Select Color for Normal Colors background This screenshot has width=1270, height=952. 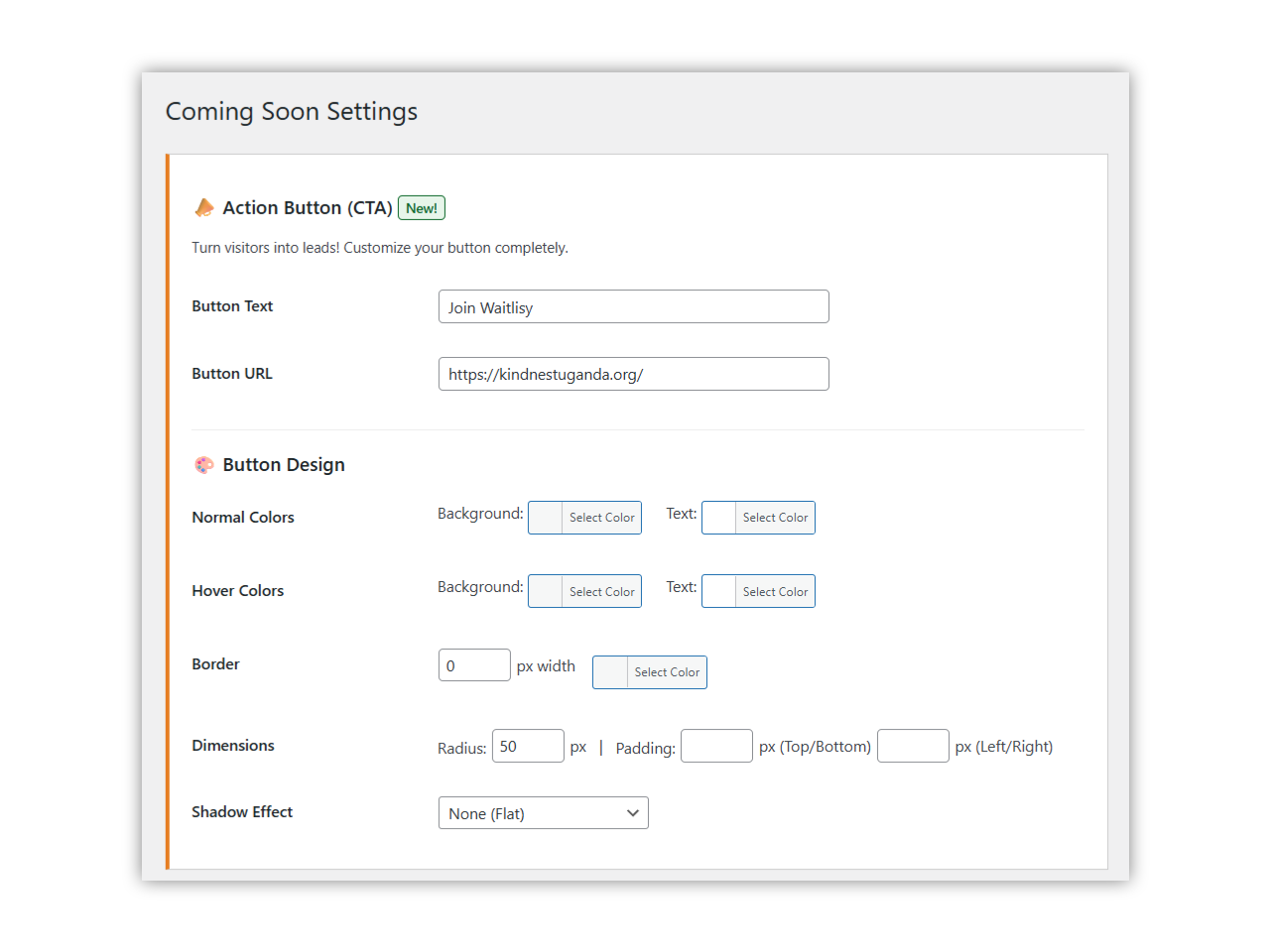tap(601, 518)
